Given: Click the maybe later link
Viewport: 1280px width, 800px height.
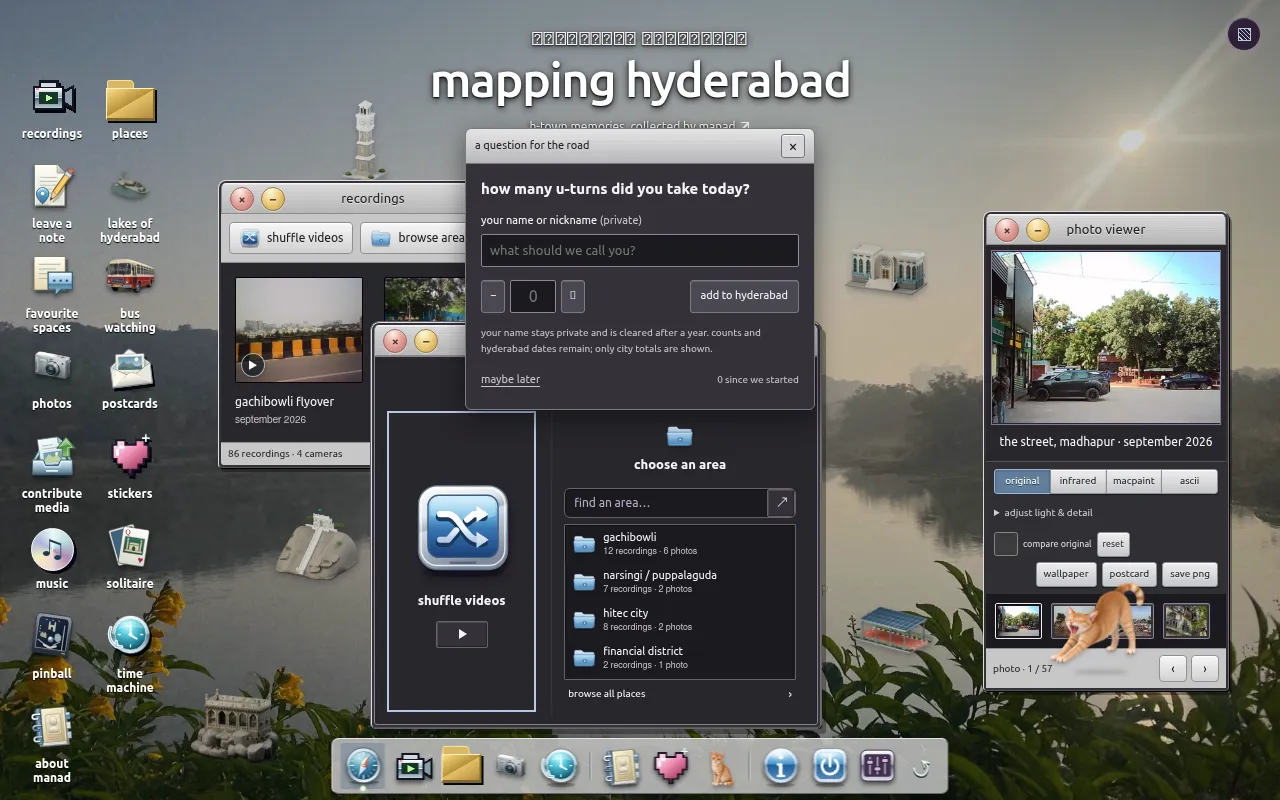Looking at the screenshot, I should [510, 380].
